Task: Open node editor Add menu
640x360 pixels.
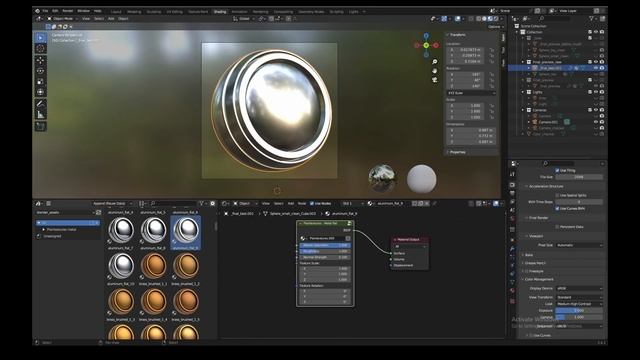Action: (291, 203)
